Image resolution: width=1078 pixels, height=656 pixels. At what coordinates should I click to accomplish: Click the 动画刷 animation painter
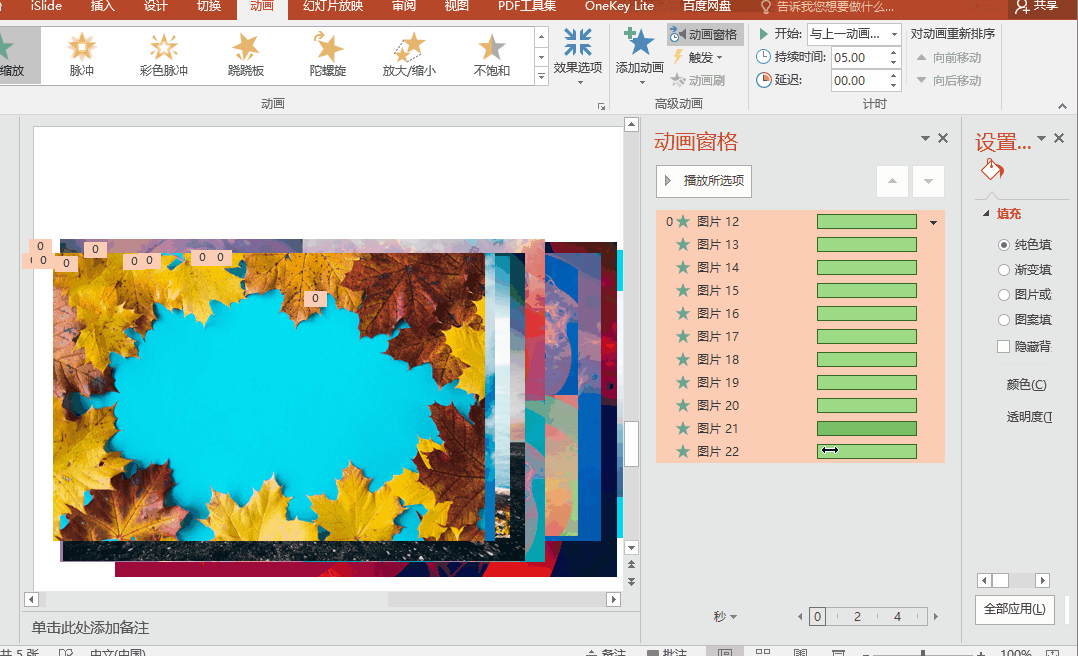coord(698,80)
